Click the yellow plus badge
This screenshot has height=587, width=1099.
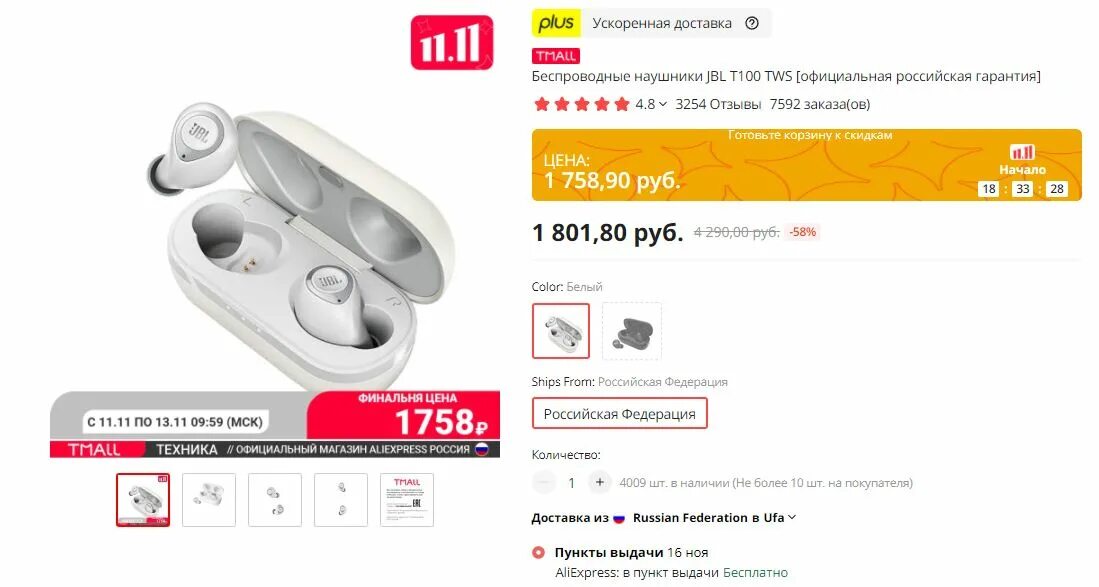556,23
